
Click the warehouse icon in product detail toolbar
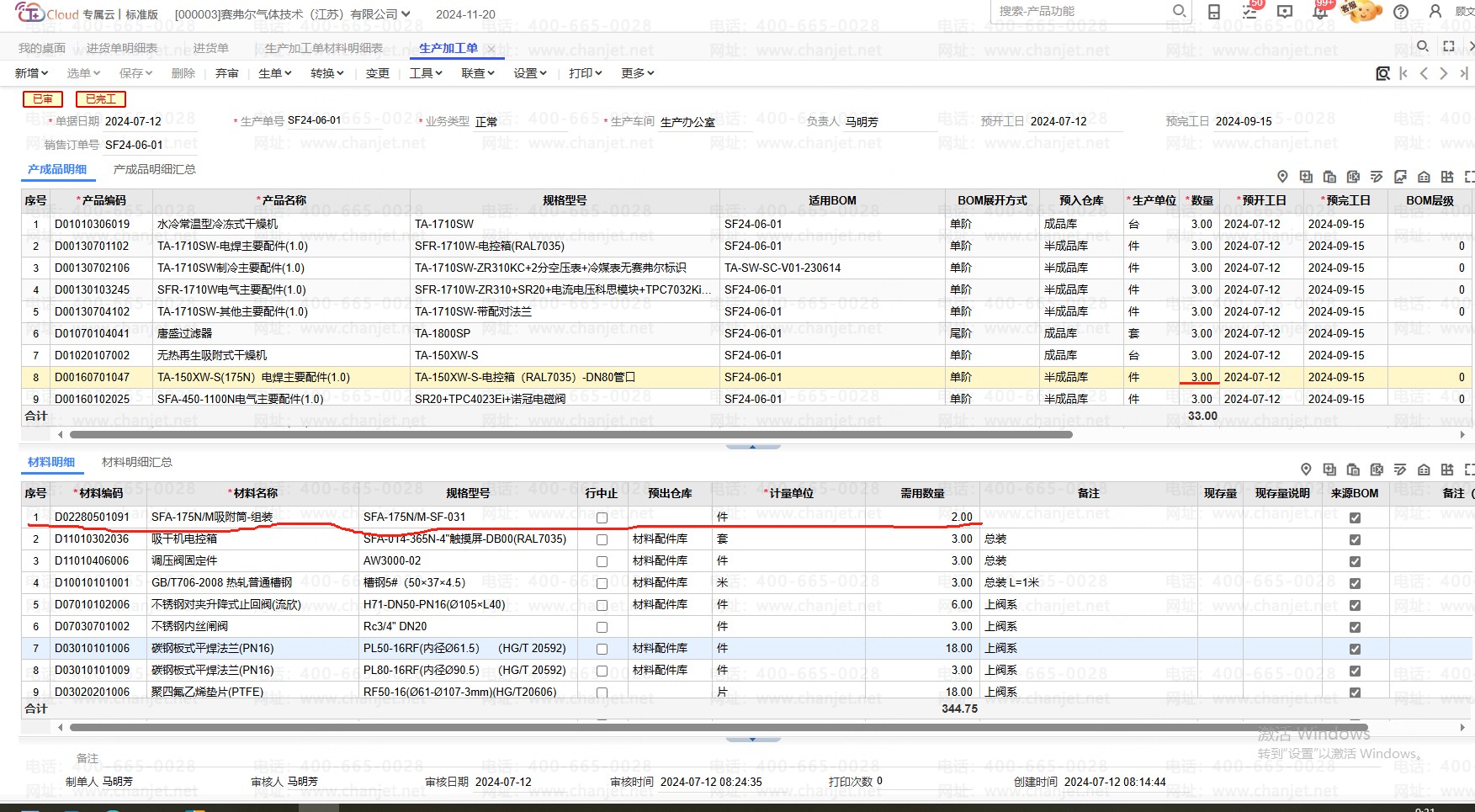point(1424,177)
